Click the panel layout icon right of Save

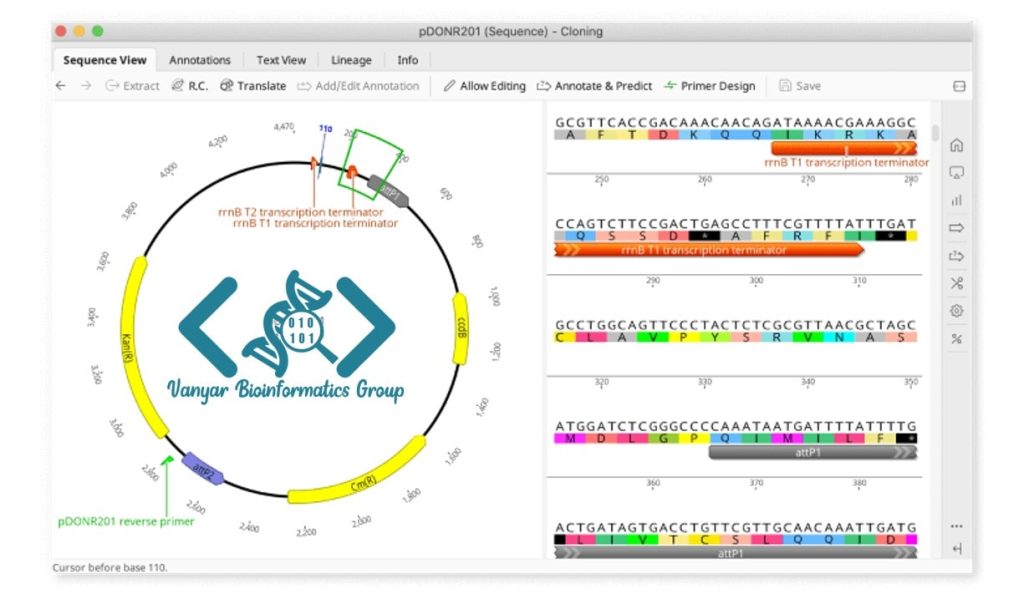tap(959, 86)
